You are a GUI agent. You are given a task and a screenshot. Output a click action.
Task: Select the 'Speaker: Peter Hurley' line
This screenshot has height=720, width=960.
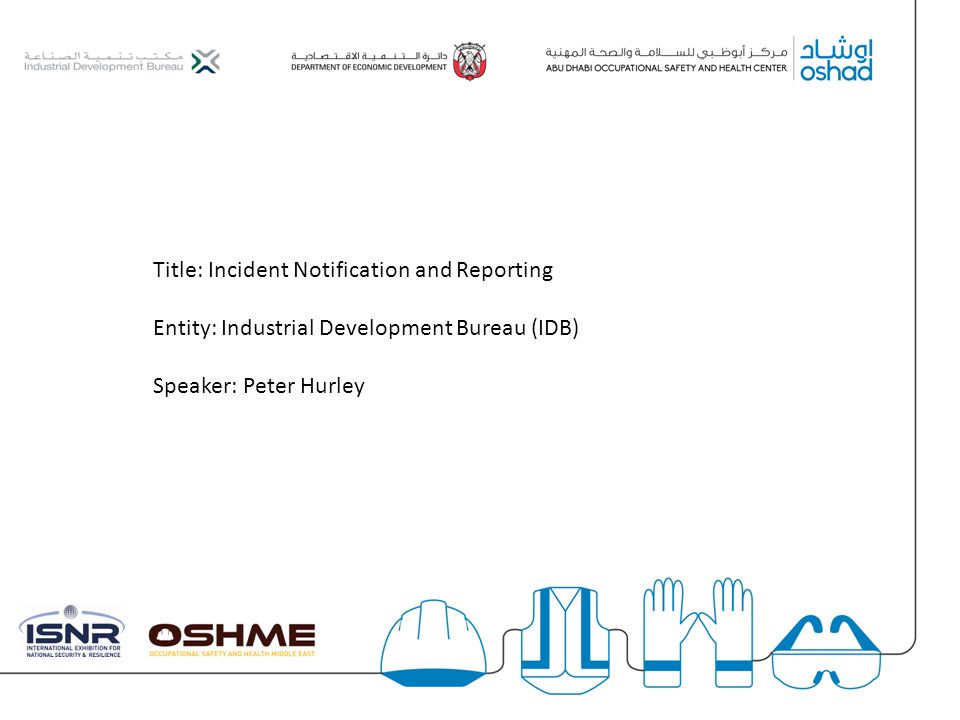click(x=258, y=386)
